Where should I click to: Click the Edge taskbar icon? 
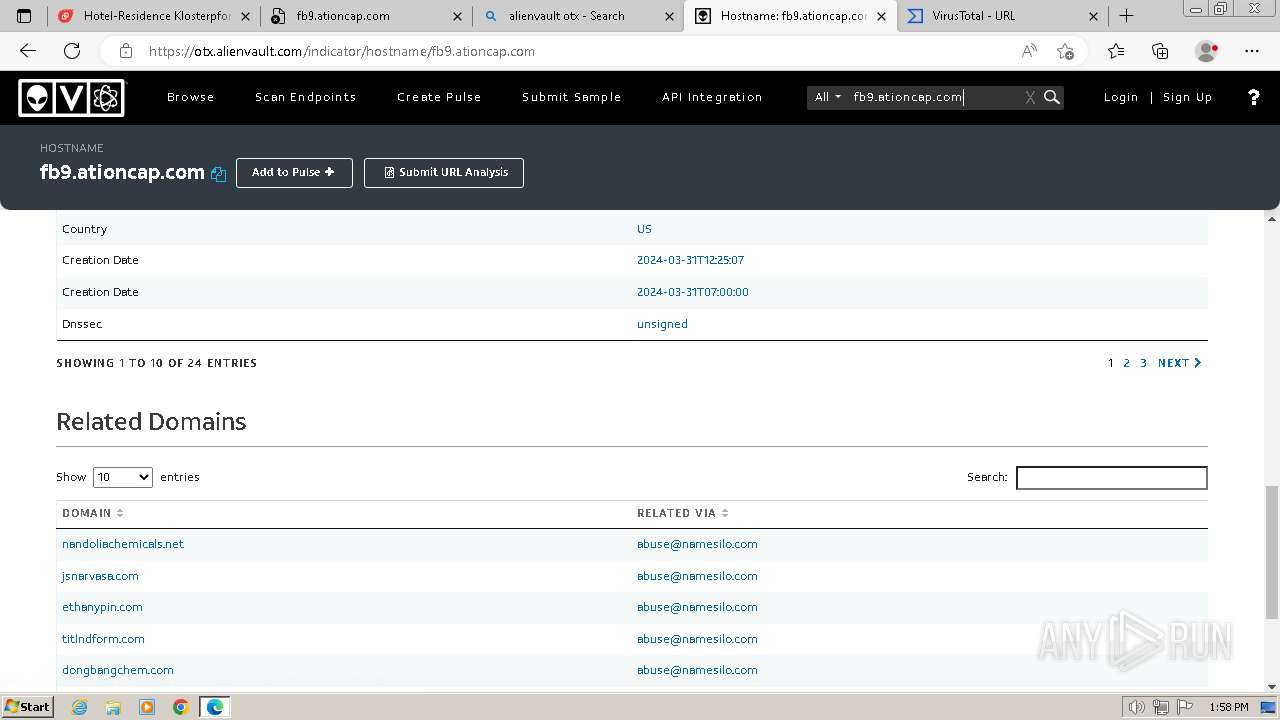point(215,707)
